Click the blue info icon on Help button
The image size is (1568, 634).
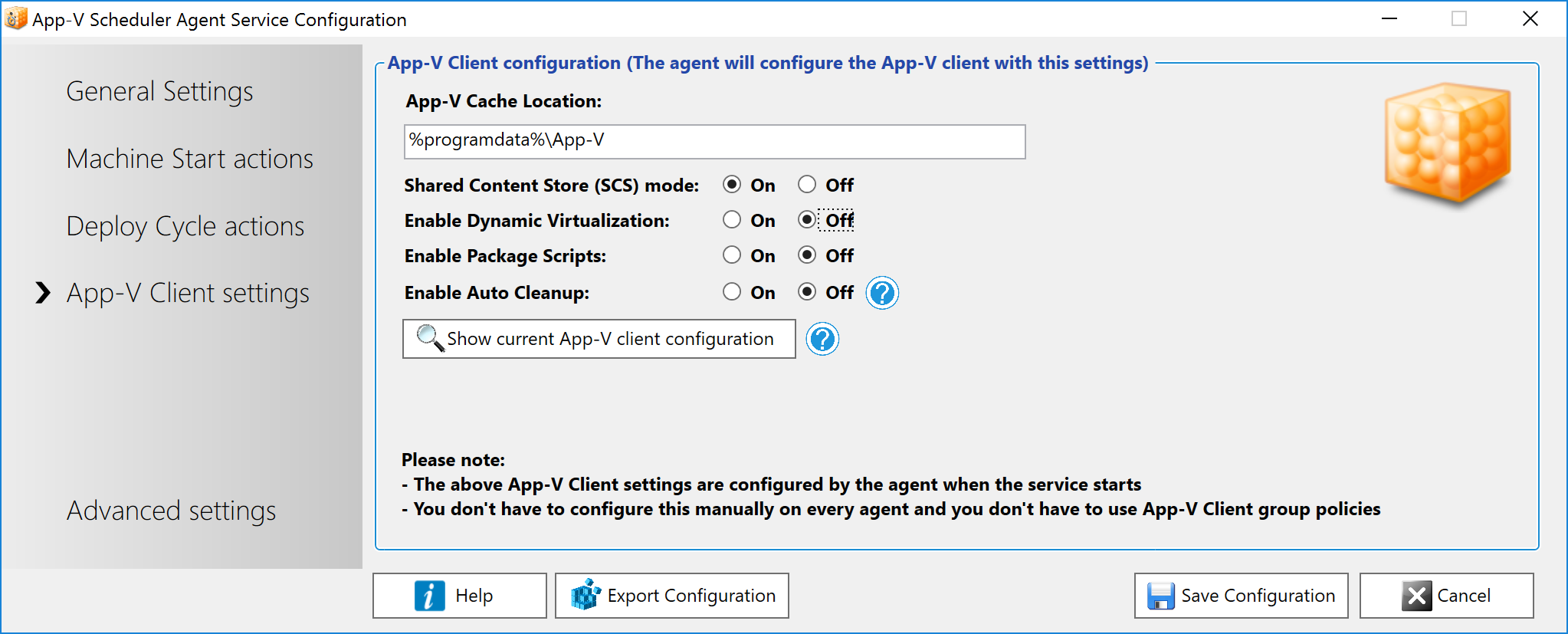point(429,596)
